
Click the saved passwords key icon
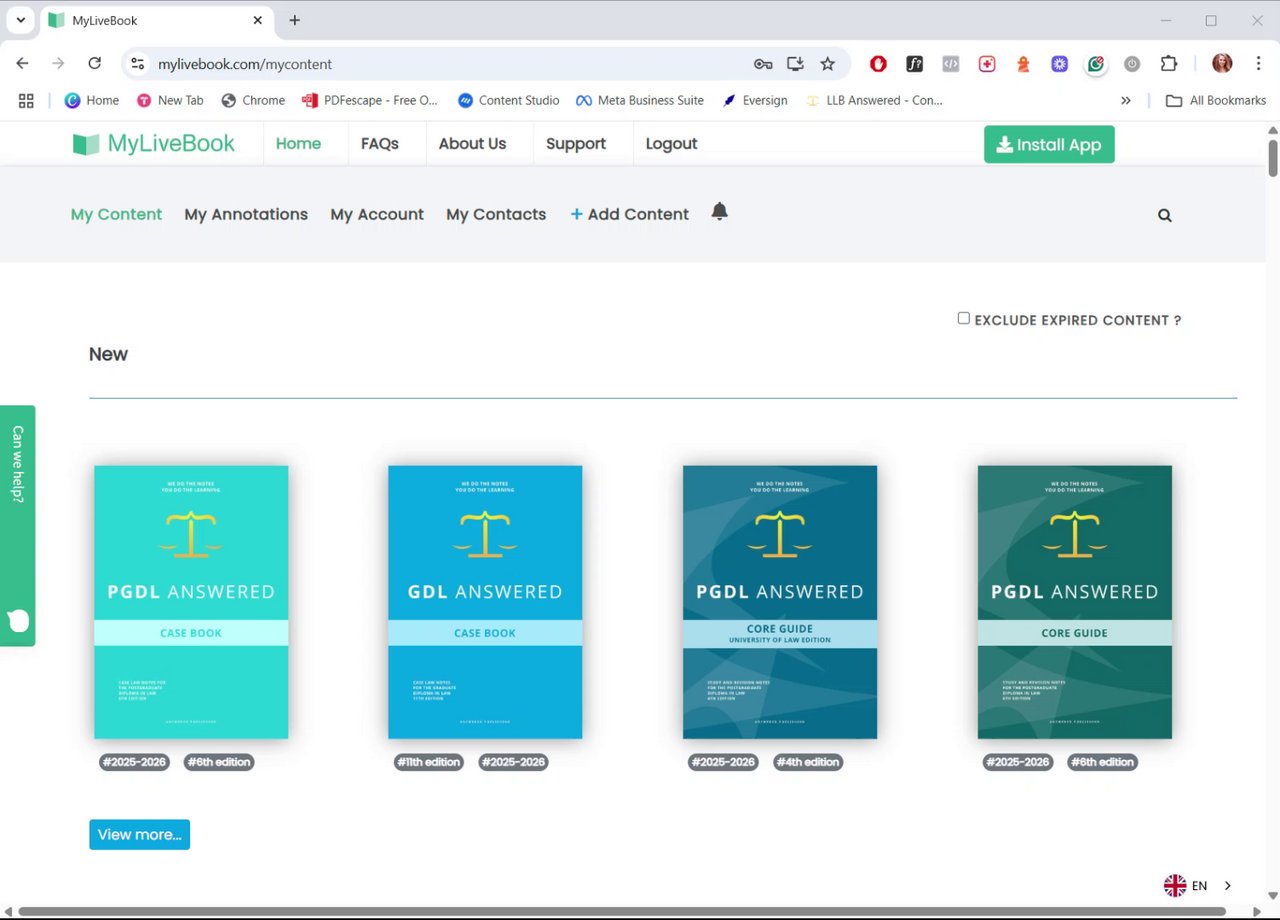click(x=763, y=64)
